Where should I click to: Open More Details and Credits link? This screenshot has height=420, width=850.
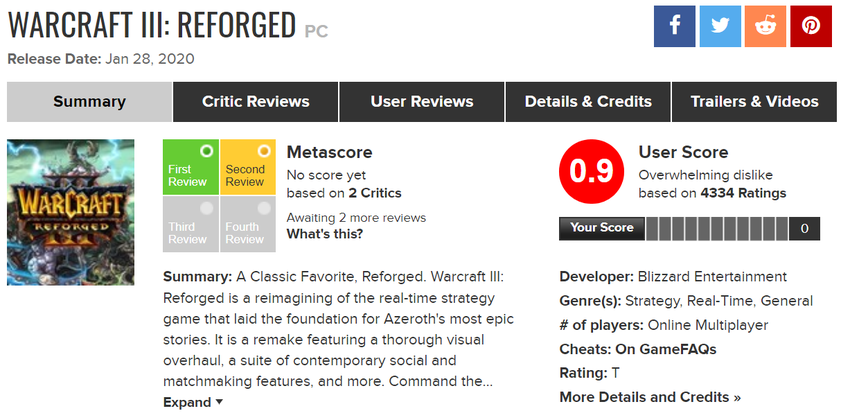tap(650, 397)
